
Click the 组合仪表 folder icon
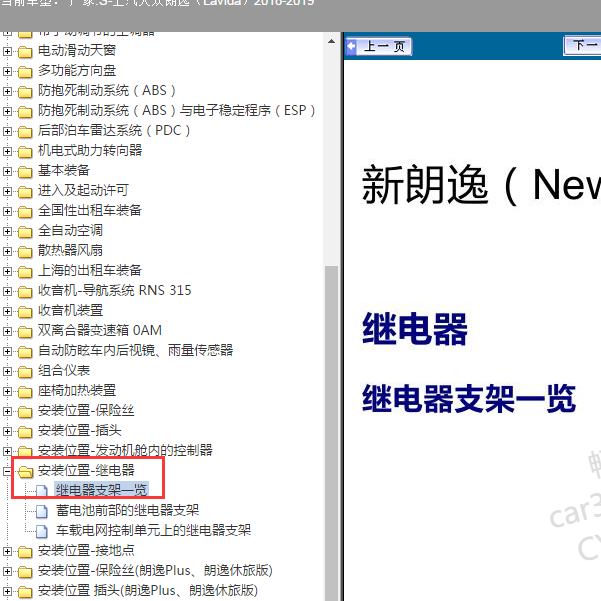point(25,371)
